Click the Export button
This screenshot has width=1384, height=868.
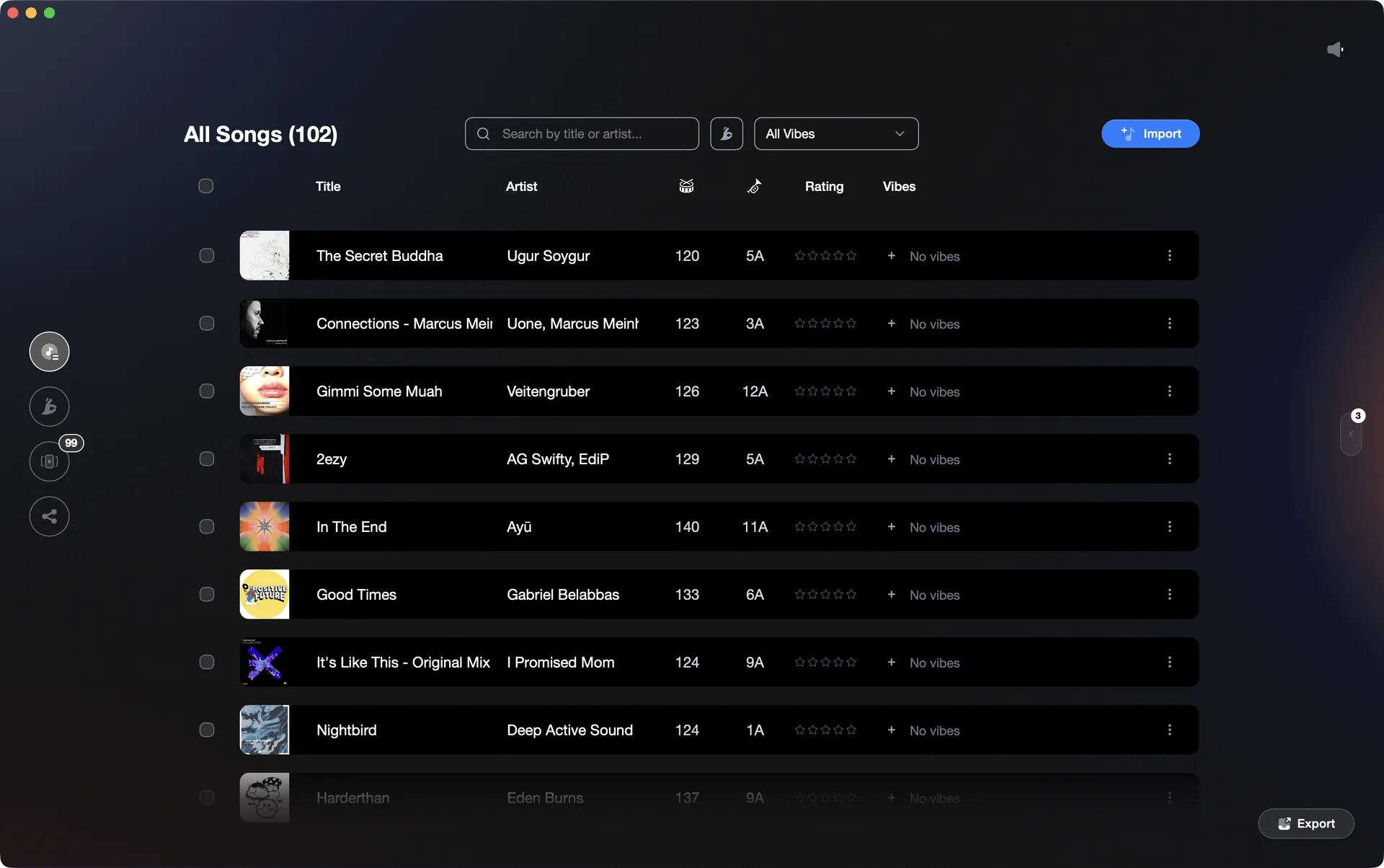1306,823
